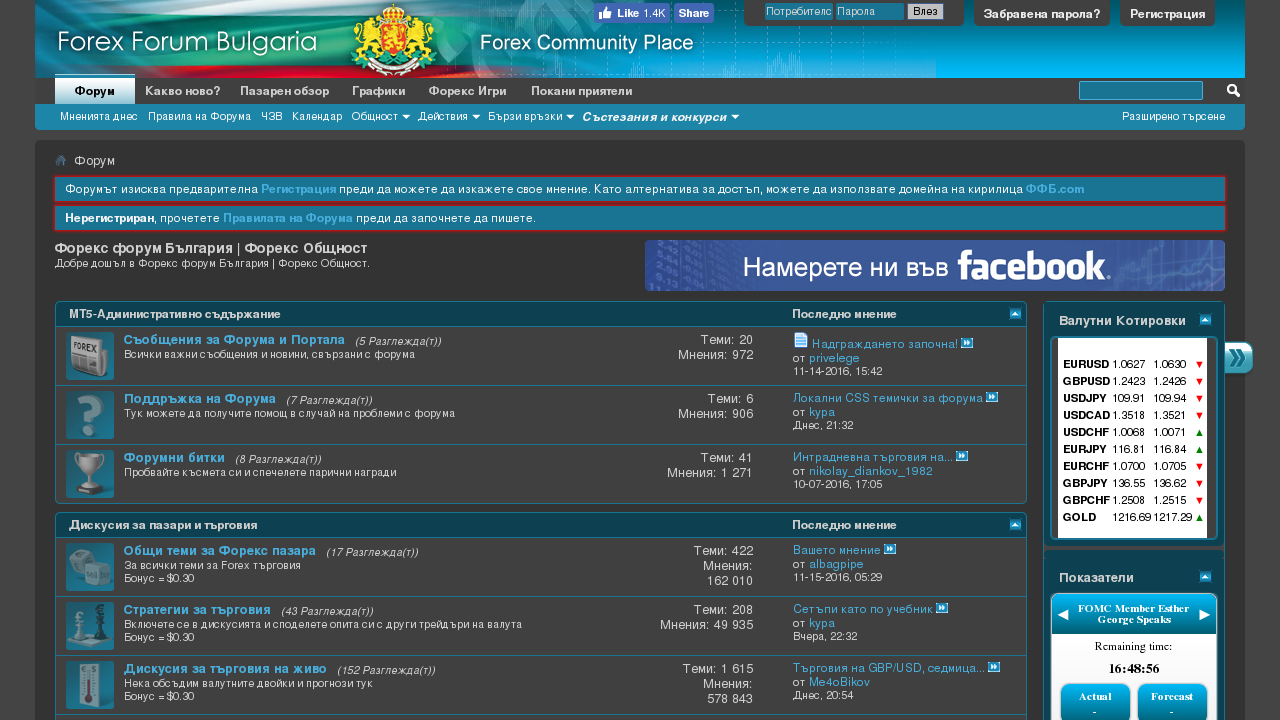Viewport: 1280px width, 720px height.
Task: Click the Bulgarian coat of arms logo
Action: click(395, 38)
